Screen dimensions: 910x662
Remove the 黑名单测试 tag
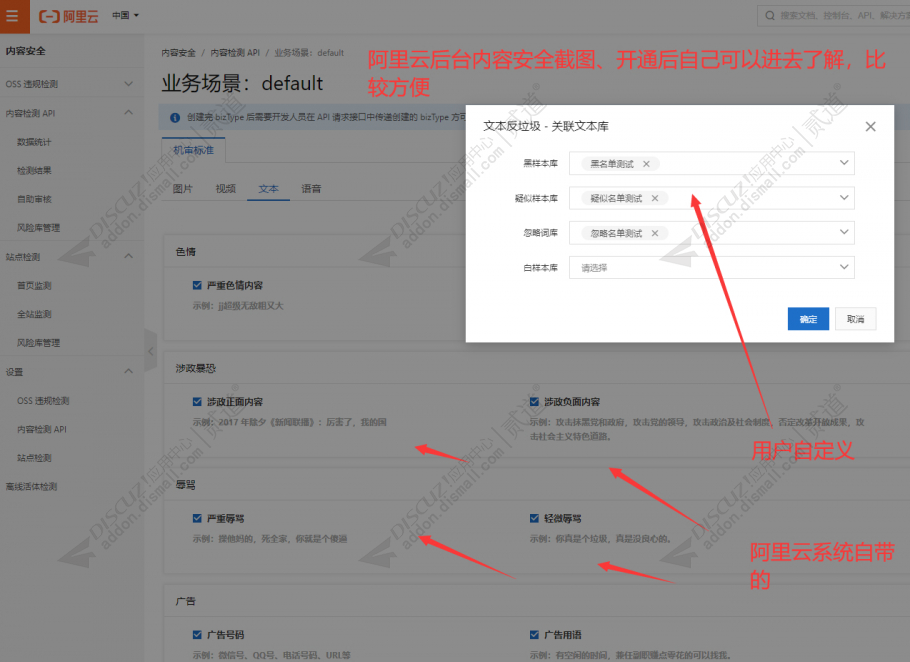(x=646, y=164)
